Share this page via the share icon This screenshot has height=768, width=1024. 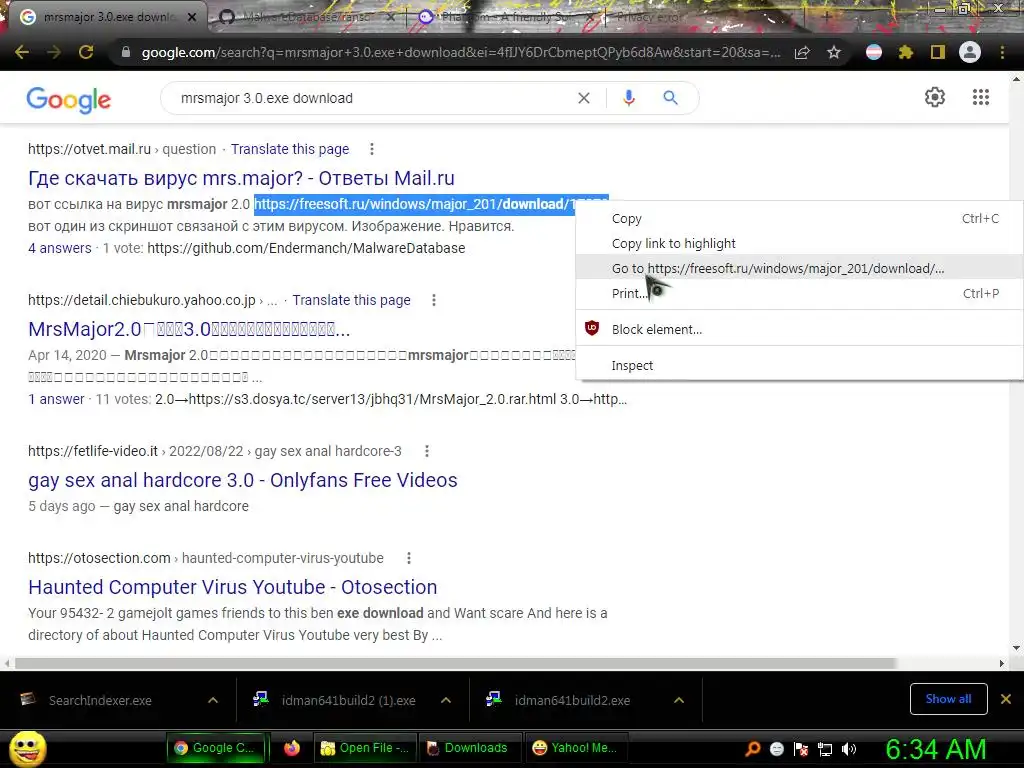pyautogui.click(x=802, y=52)
